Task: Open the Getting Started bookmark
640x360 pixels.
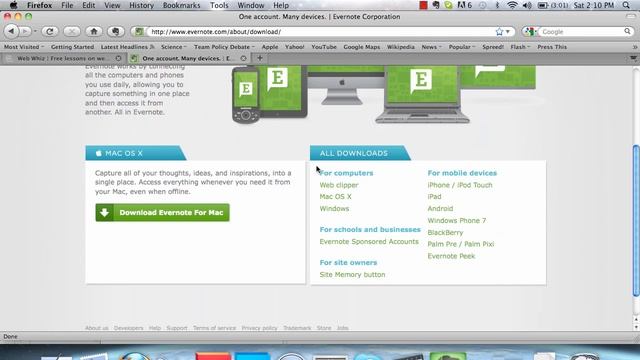Action: 72,47
